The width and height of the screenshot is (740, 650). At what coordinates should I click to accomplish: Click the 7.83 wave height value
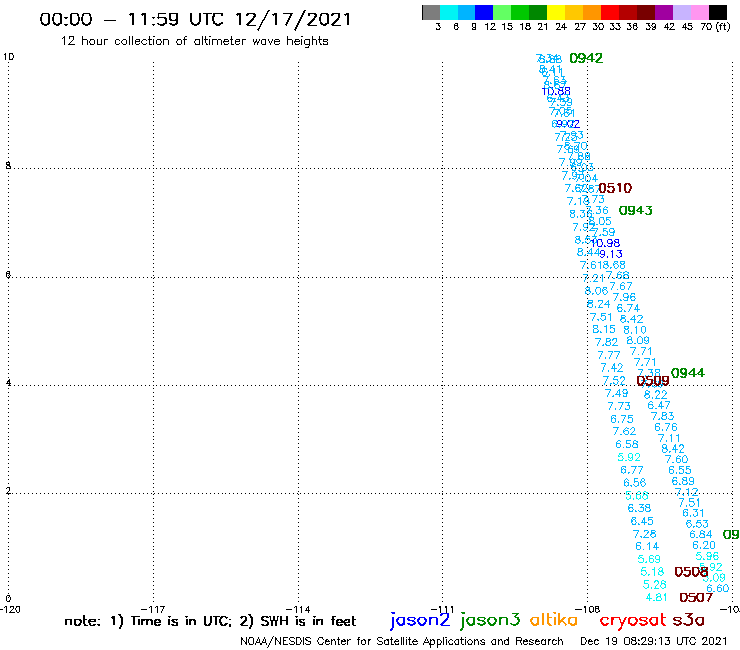point(663,416)
